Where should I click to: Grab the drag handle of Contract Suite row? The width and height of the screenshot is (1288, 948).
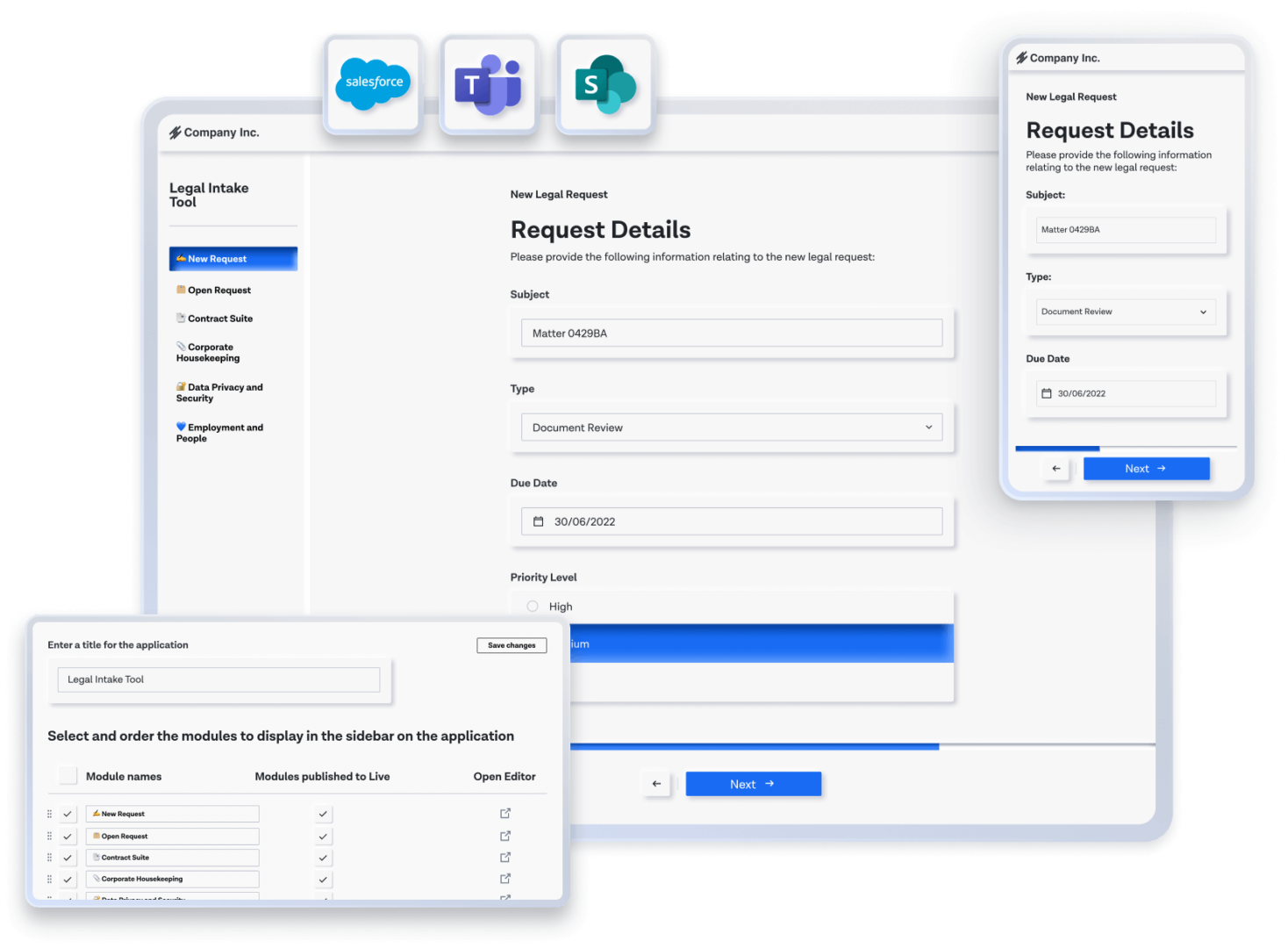pyautogui.click(x=49, y=858)
